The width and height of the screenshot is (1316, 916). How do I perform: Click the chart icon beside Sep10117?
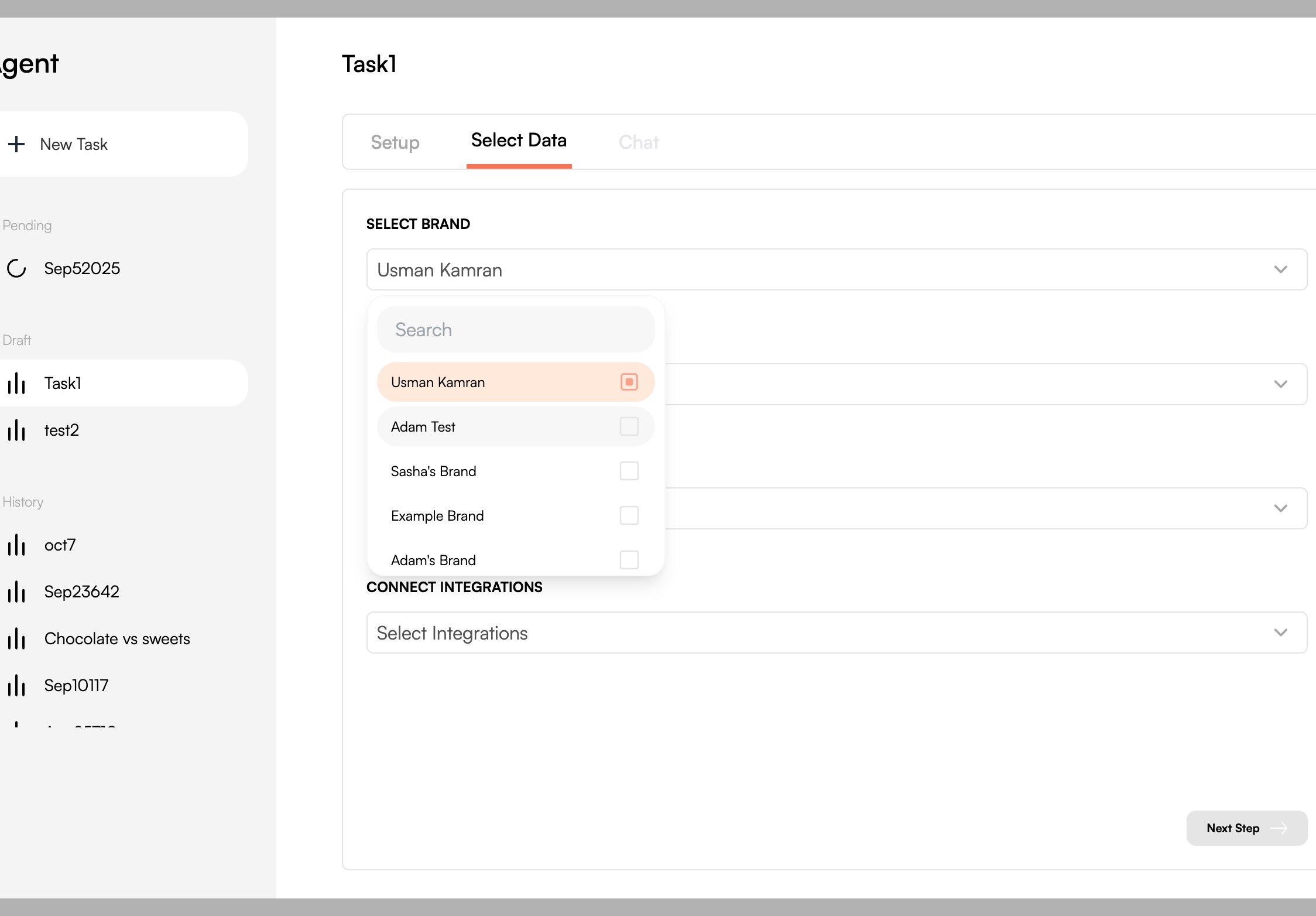point(16,686)
